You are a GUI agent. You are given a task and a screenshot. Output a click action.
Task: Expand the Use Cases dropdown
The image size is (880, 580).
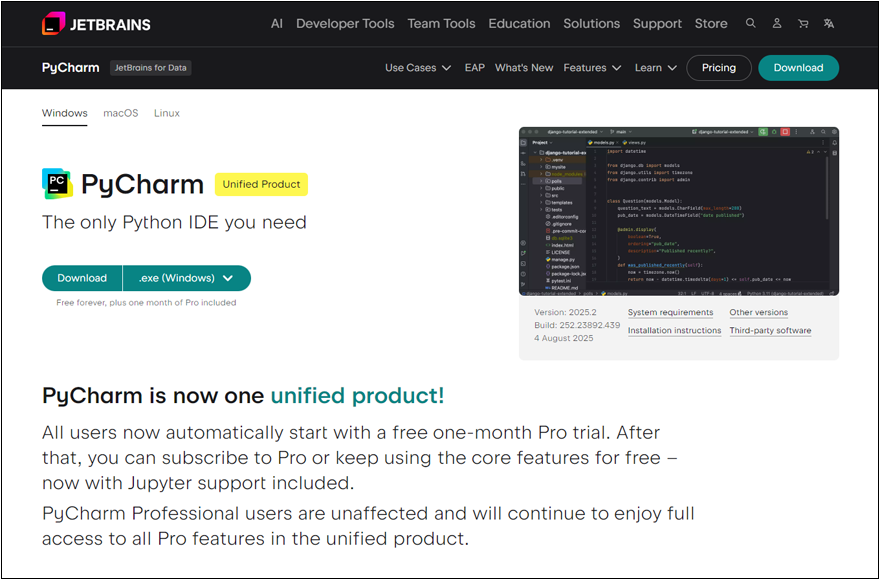click(x=418, y=68)
